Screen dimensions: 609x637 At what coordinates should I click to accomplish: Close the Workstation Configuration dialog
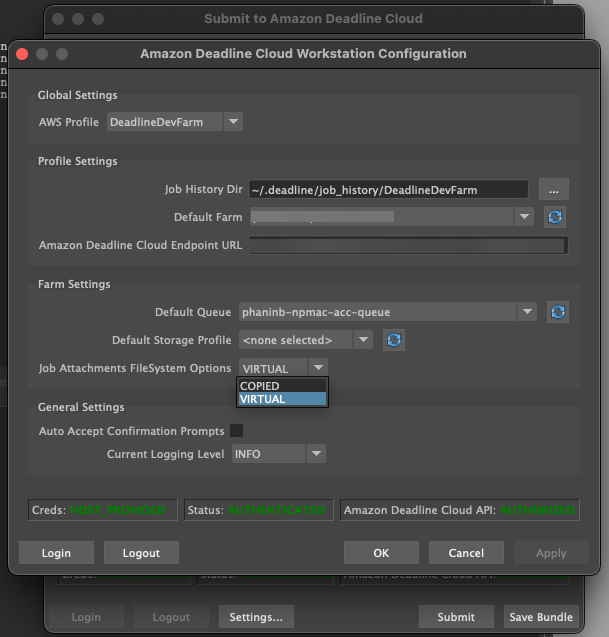click(x=22, y=54)
